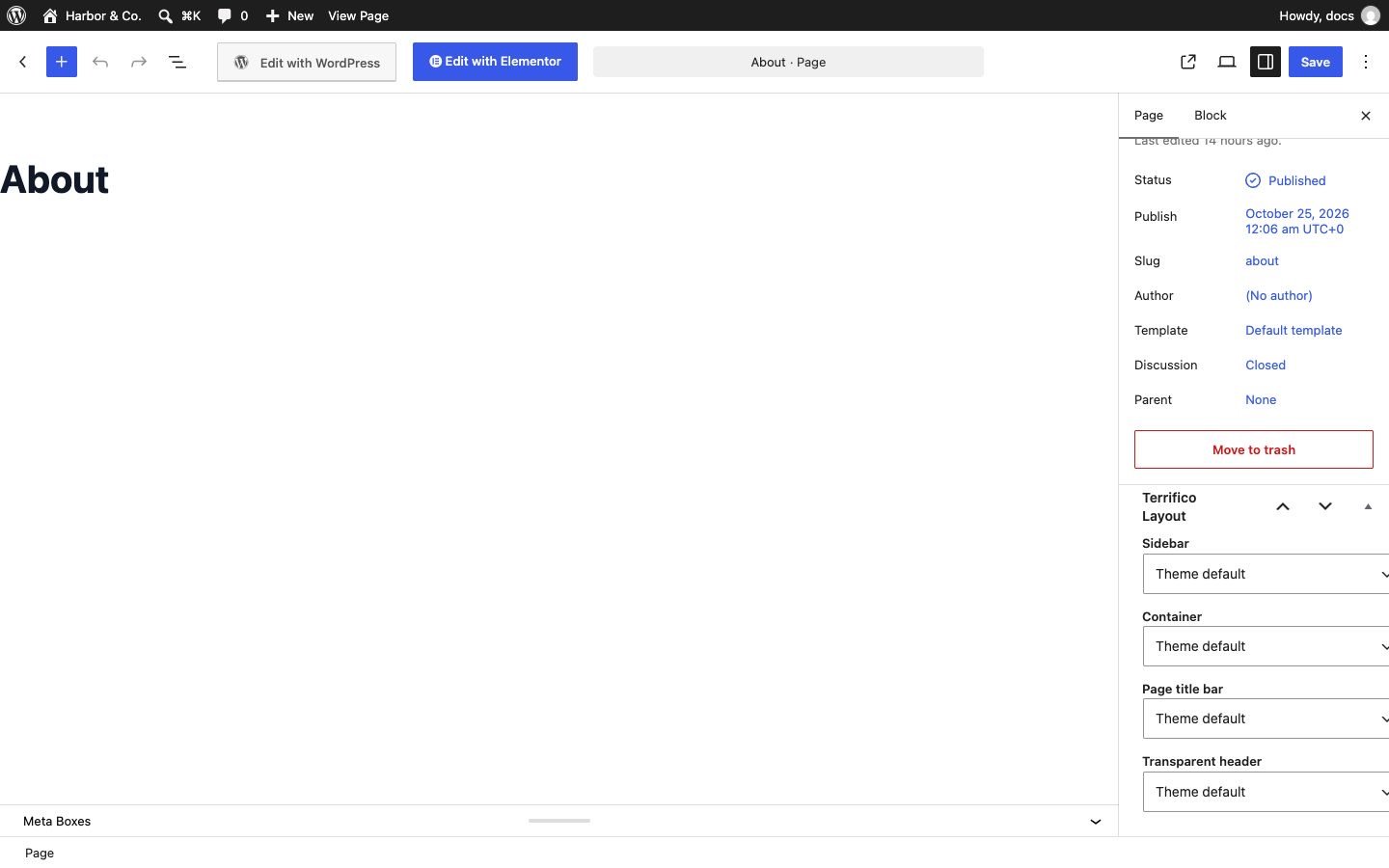1389x868 pixels.
Task: Open the WordPress logo menu in admin bar
Action: tap(16, 15)
